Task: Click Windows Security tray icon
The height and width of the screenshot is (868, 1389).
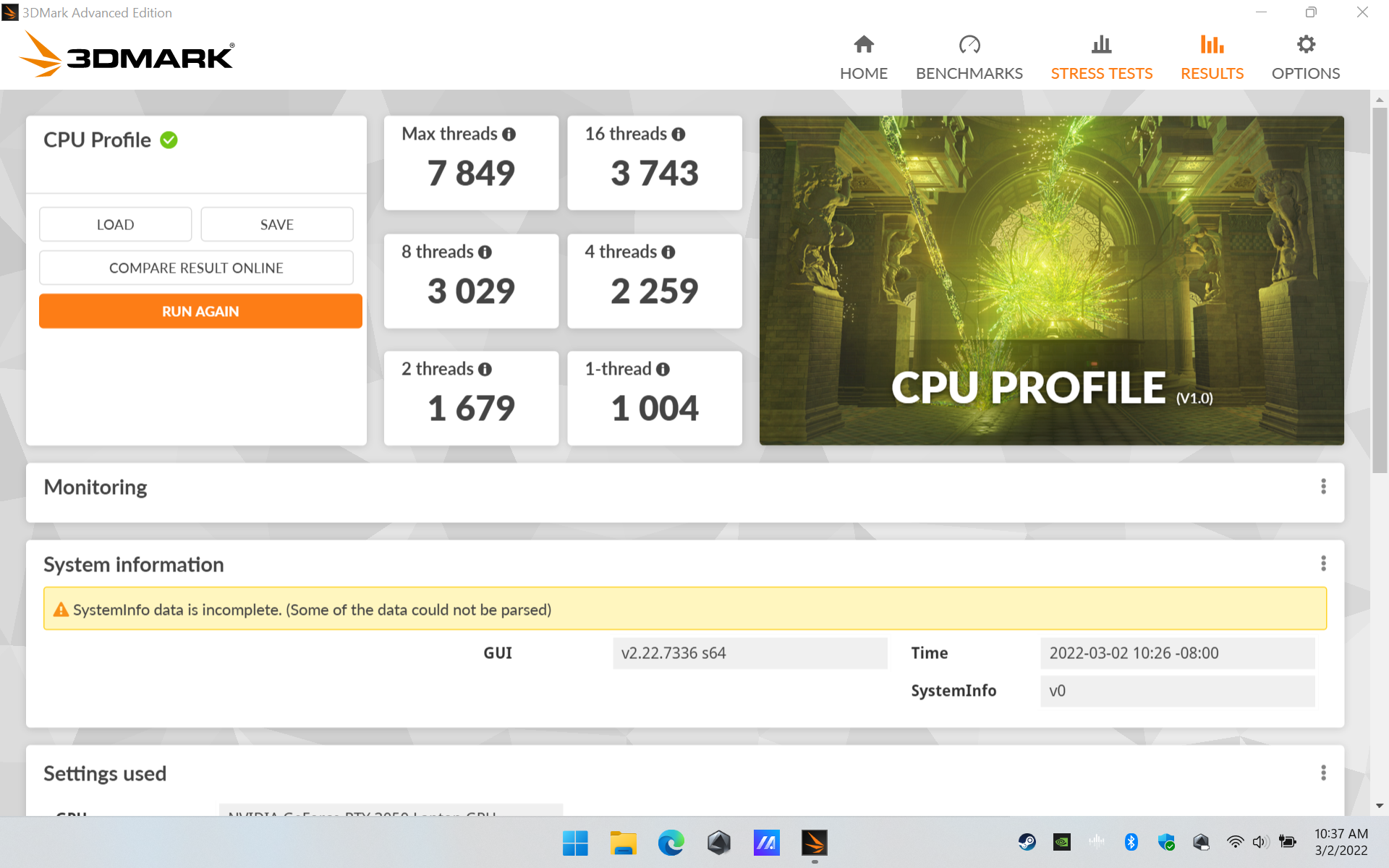Action: point(1166,842)
